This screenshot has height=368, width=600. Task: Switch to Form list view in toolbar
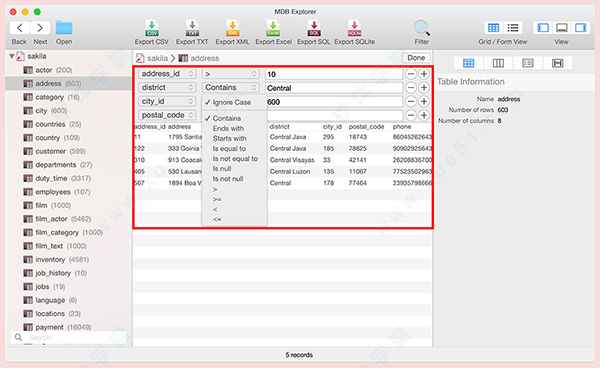point(513,28)
